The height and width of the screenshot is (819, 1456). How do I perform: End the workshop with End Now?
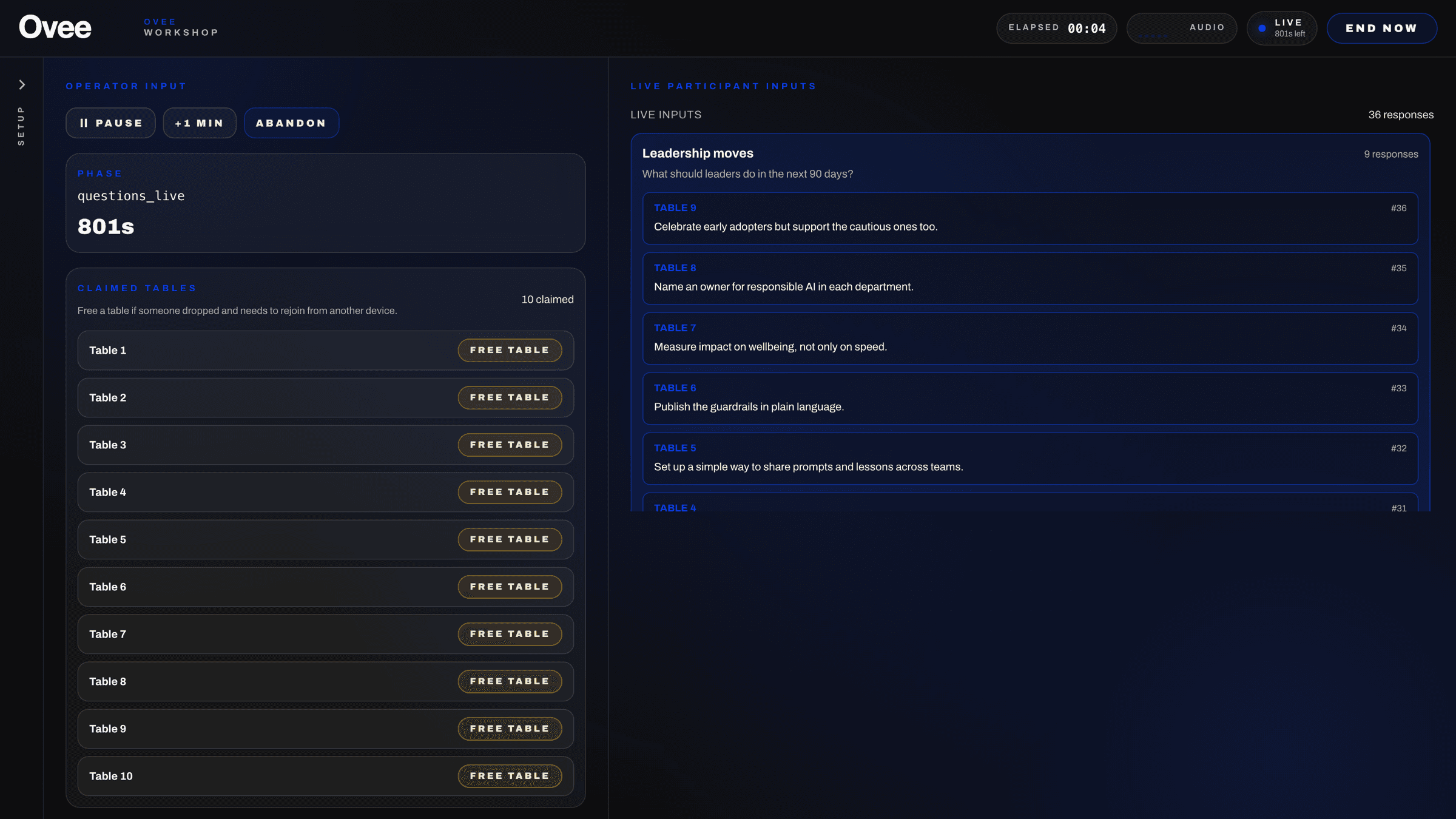[x=1381, y=29]
